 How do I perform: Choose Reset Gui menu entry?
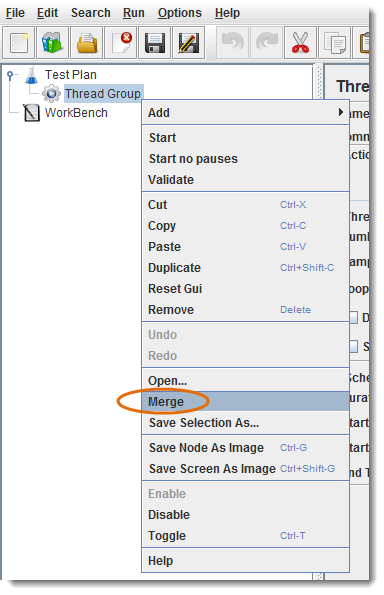[246, 288]
